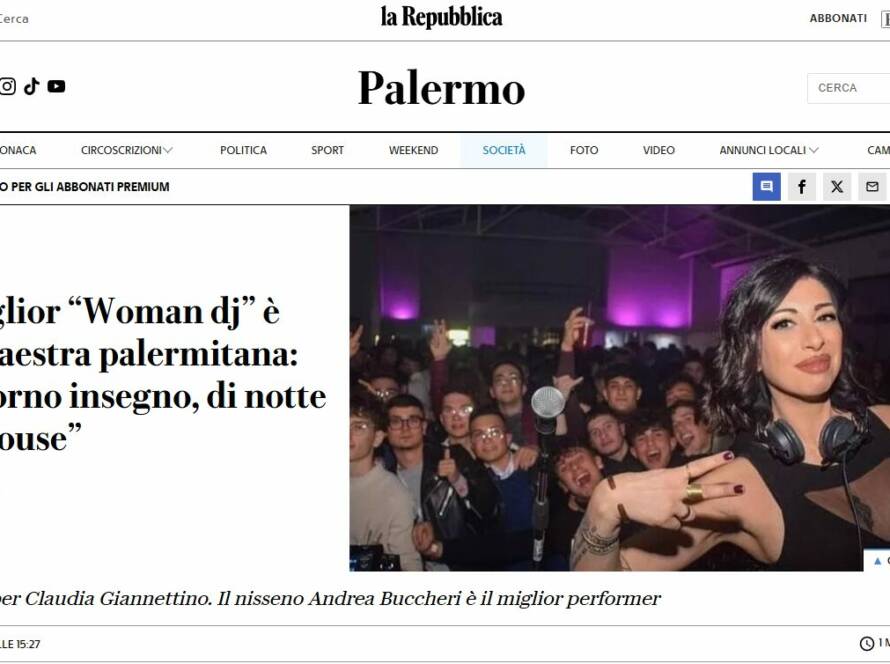The height and width of the screenshot is (664, 890).
Task: Expand the Circoscrizioni dropdown
Action: (x=127, y=150)
